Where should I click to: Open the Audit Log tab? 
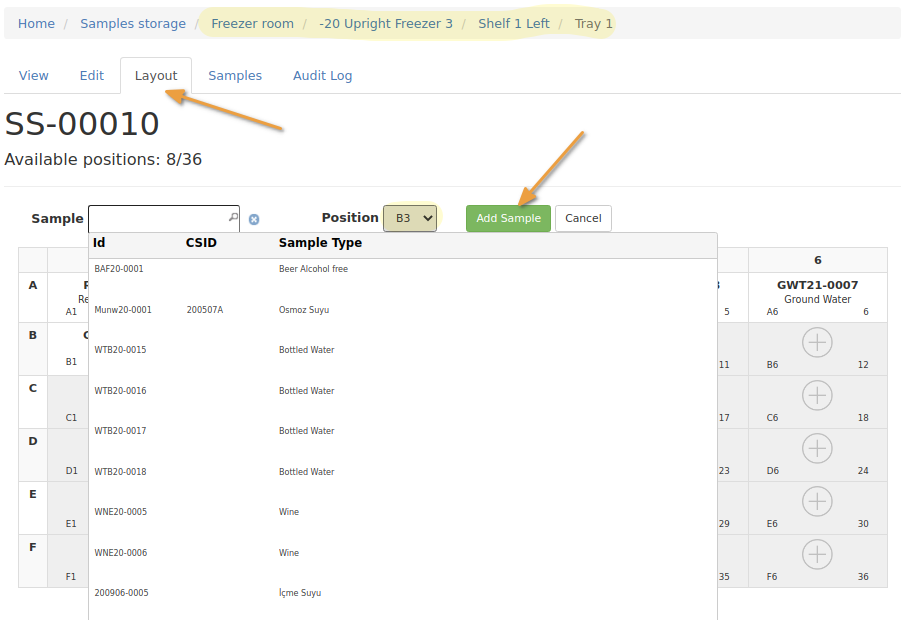[322, 75]
